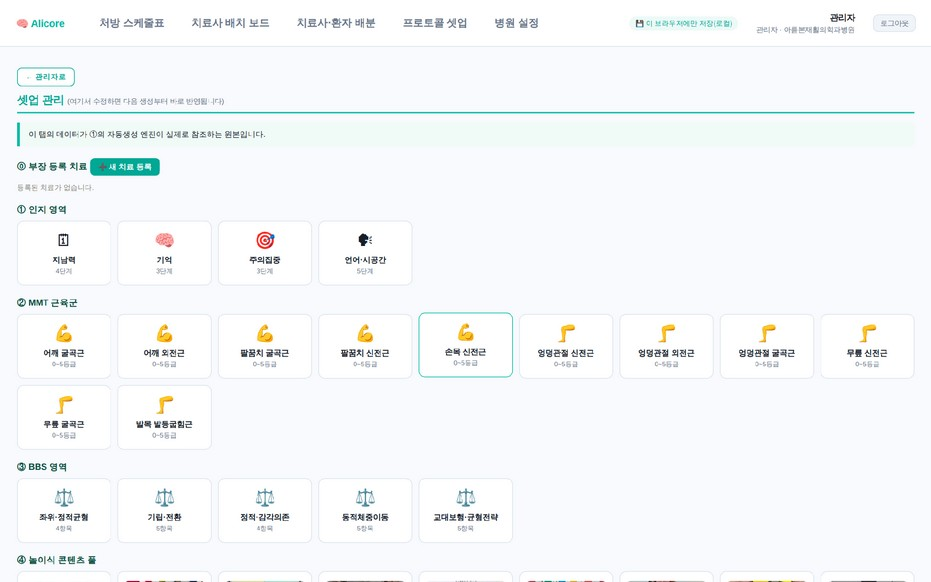The height and width of the screenshot is (582, 931).
Task: Click the ③ BBS 영역 section heading
Action: [x=42, y=467]
